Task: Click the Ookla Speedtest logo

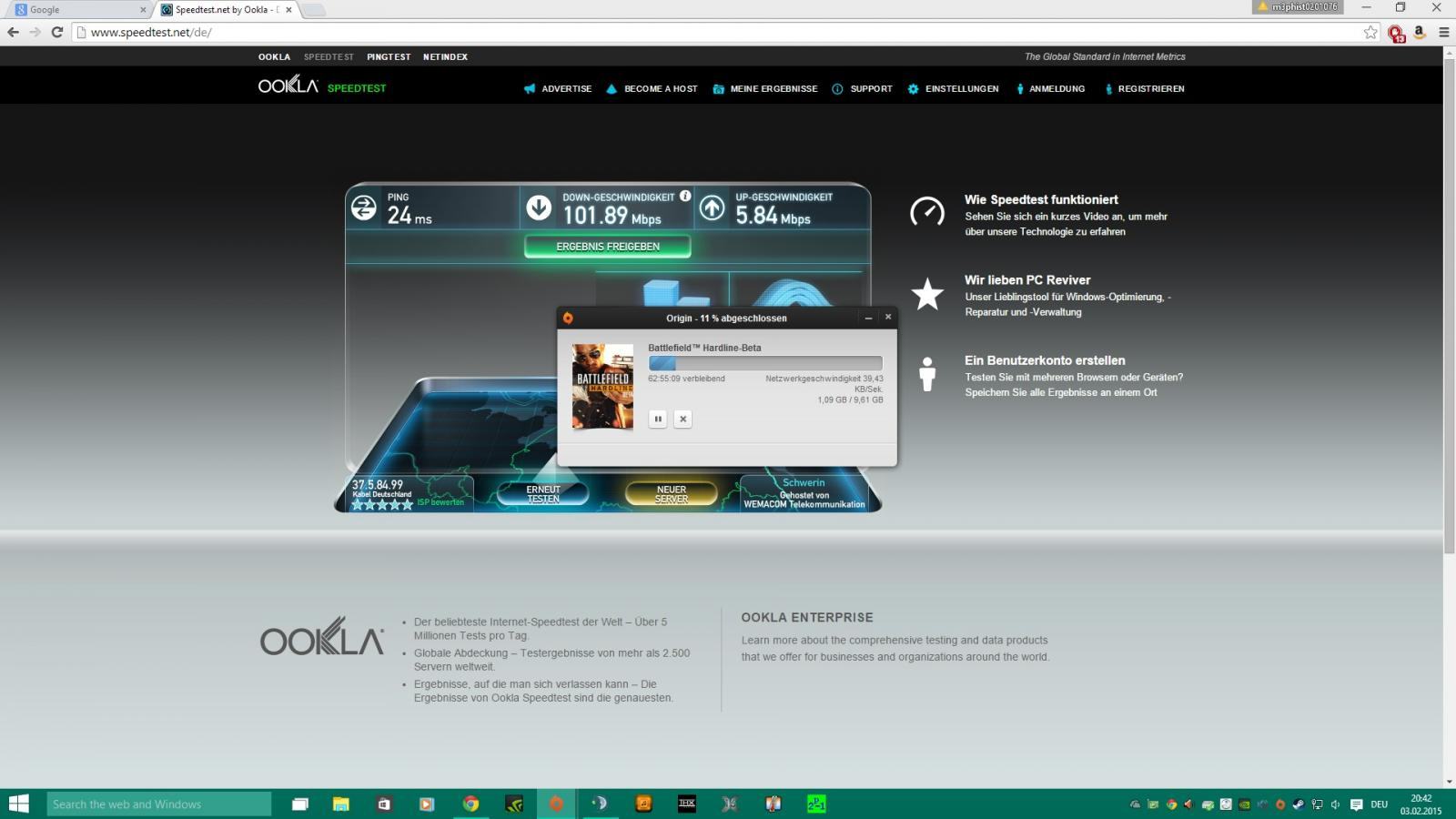Action: pyautogui.click(x=322, y=86)
